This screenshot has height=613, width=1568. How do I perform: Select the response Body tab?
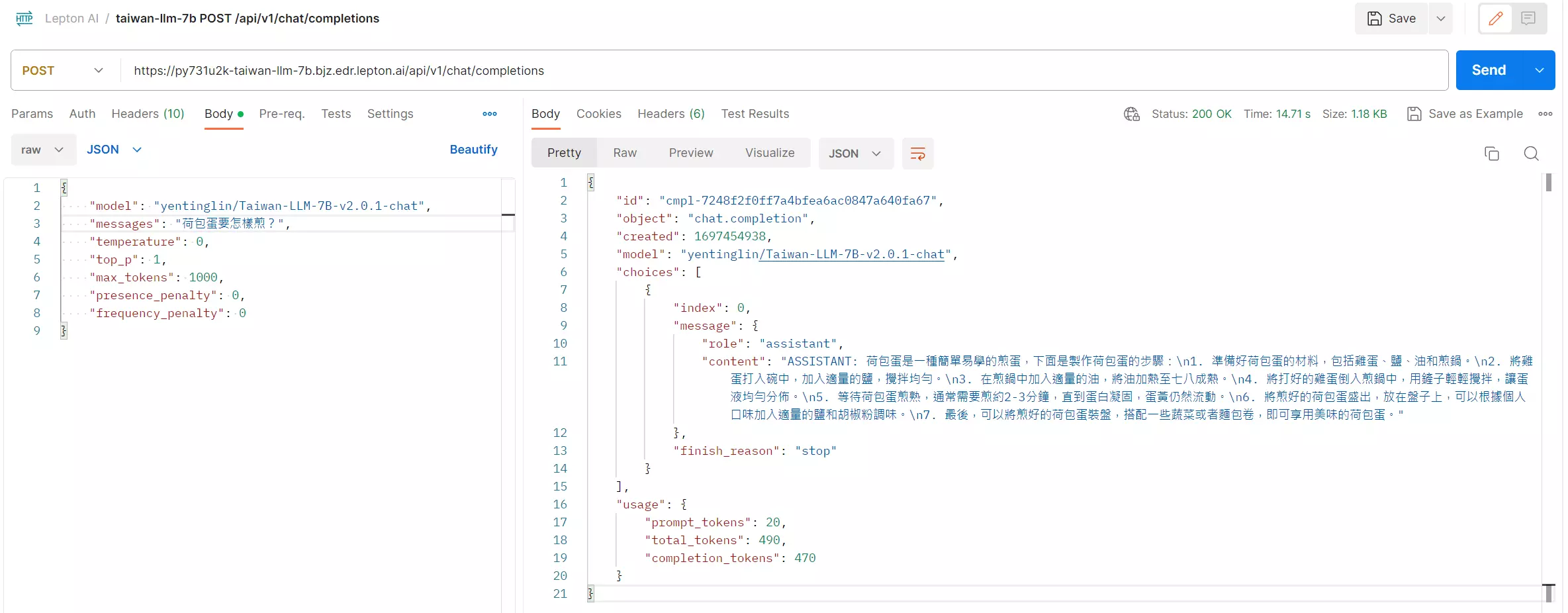point(545,114)
